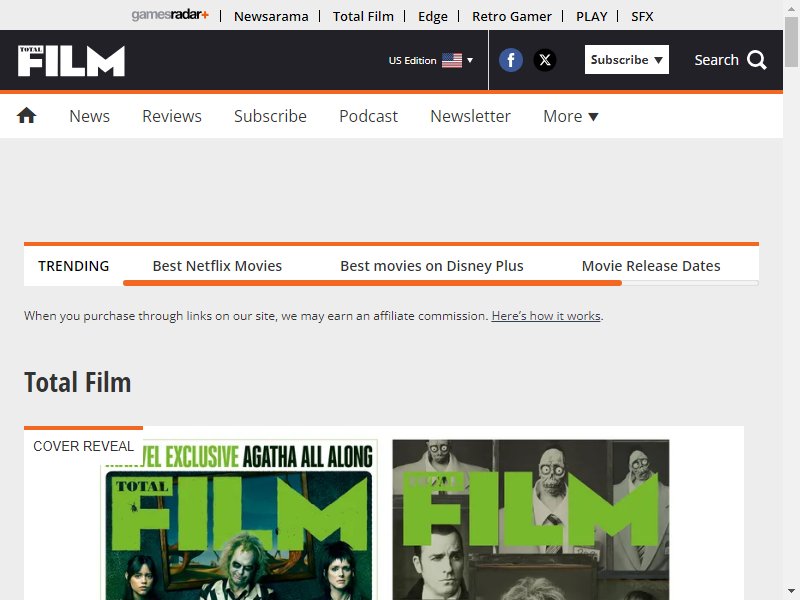Open Best movies on Disney Plus
The image size is (800, 600).
point(432,266)
